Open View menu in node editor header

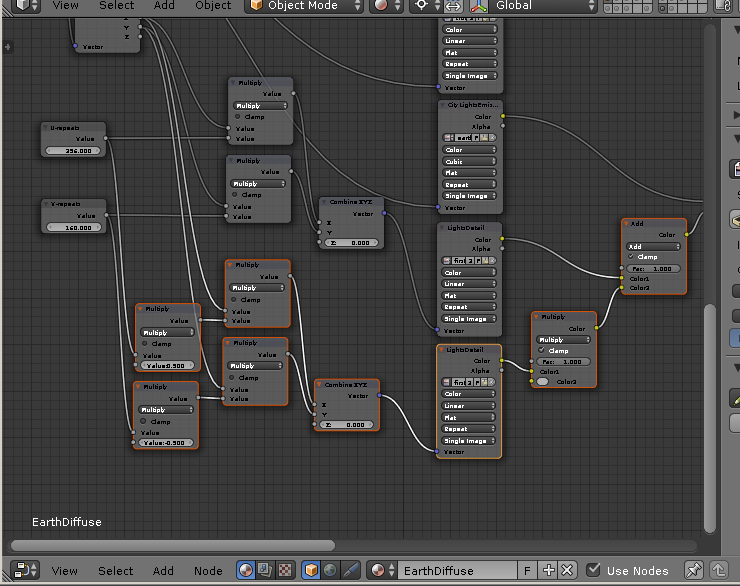[x=65, y=571]
